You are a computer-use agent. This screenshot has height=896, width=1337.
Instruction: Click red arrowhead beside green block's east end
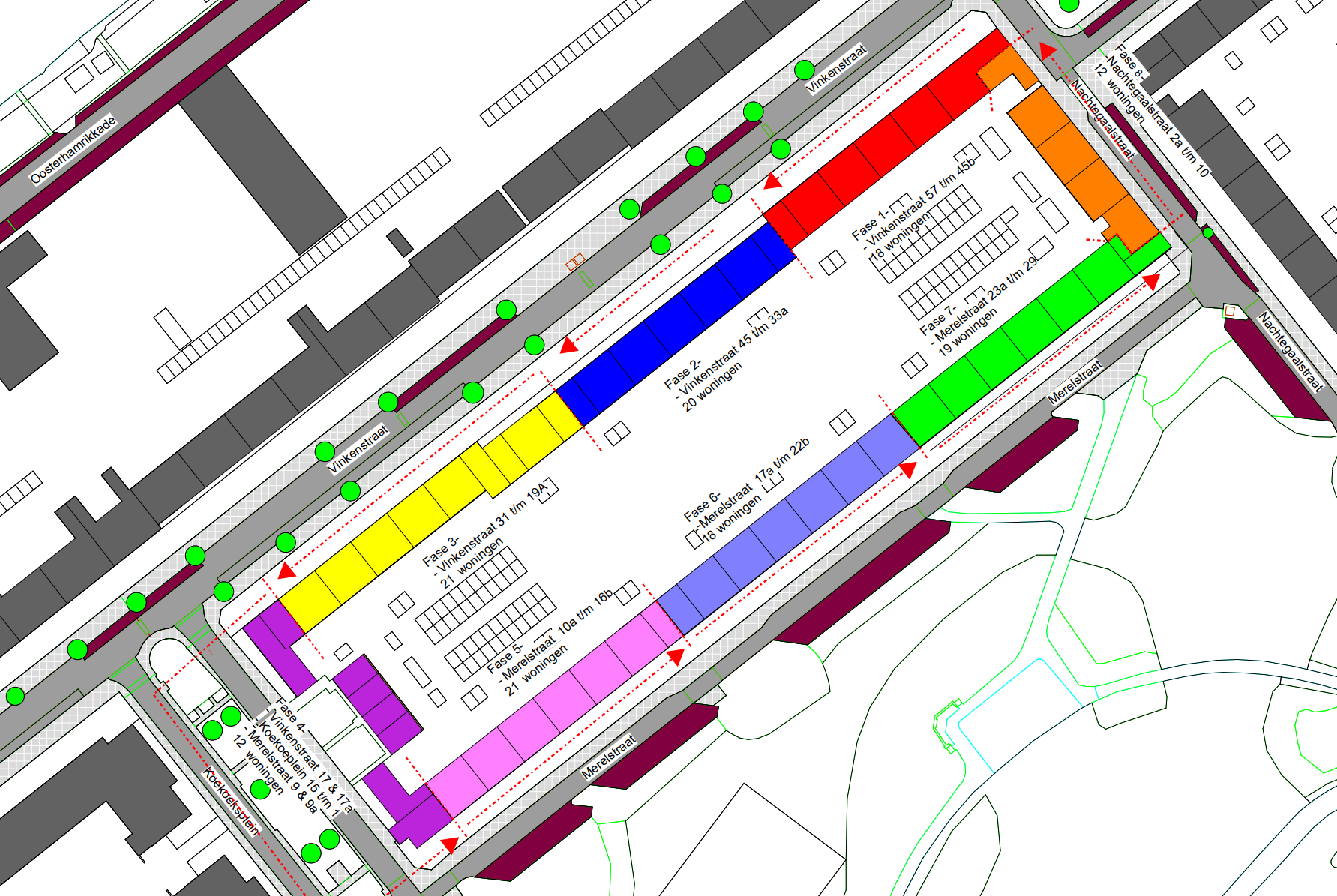[1151, 281]
